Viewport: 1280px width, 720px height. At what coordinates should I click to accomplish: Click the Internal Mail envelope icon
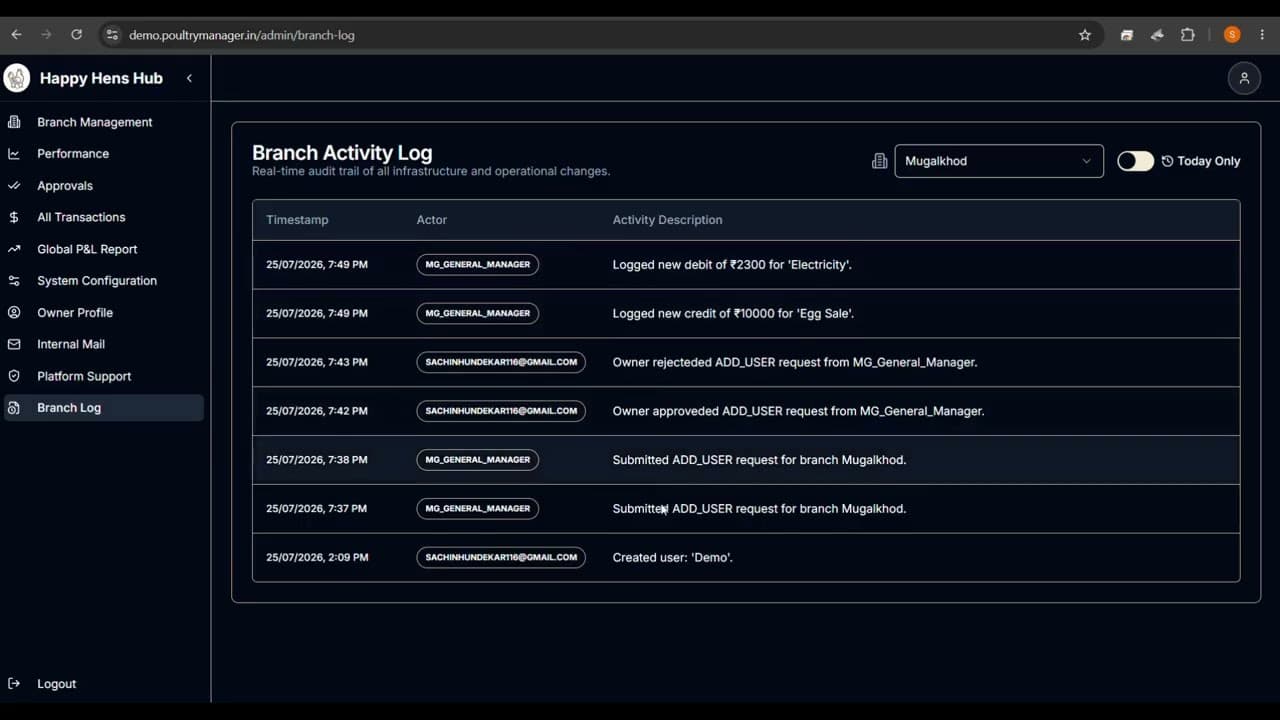pyautogui.click(x=14, y=344)
